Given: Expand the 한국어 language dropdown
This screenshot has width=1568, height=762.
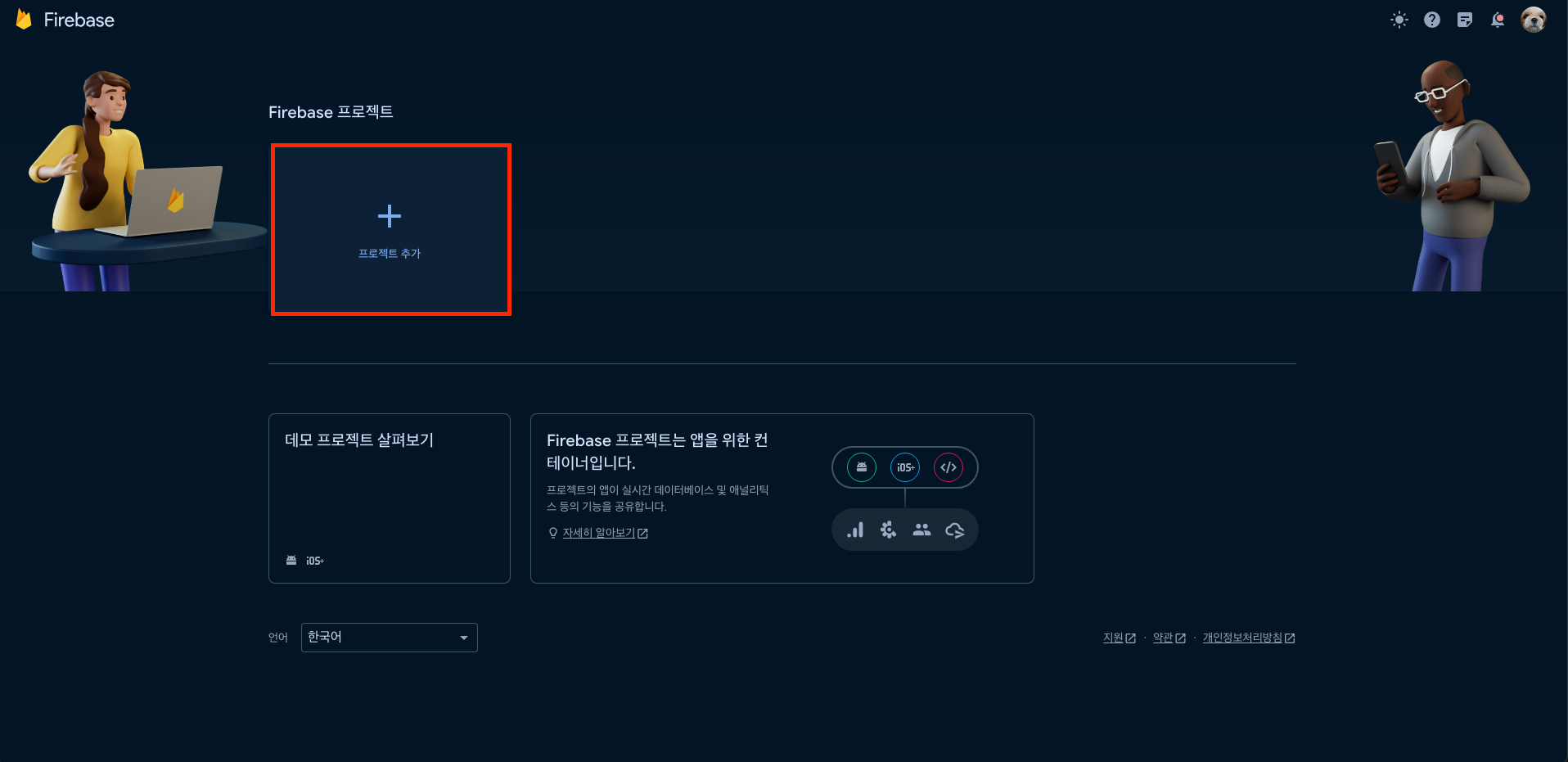Looking at the screenshot, I should [390, 638].
